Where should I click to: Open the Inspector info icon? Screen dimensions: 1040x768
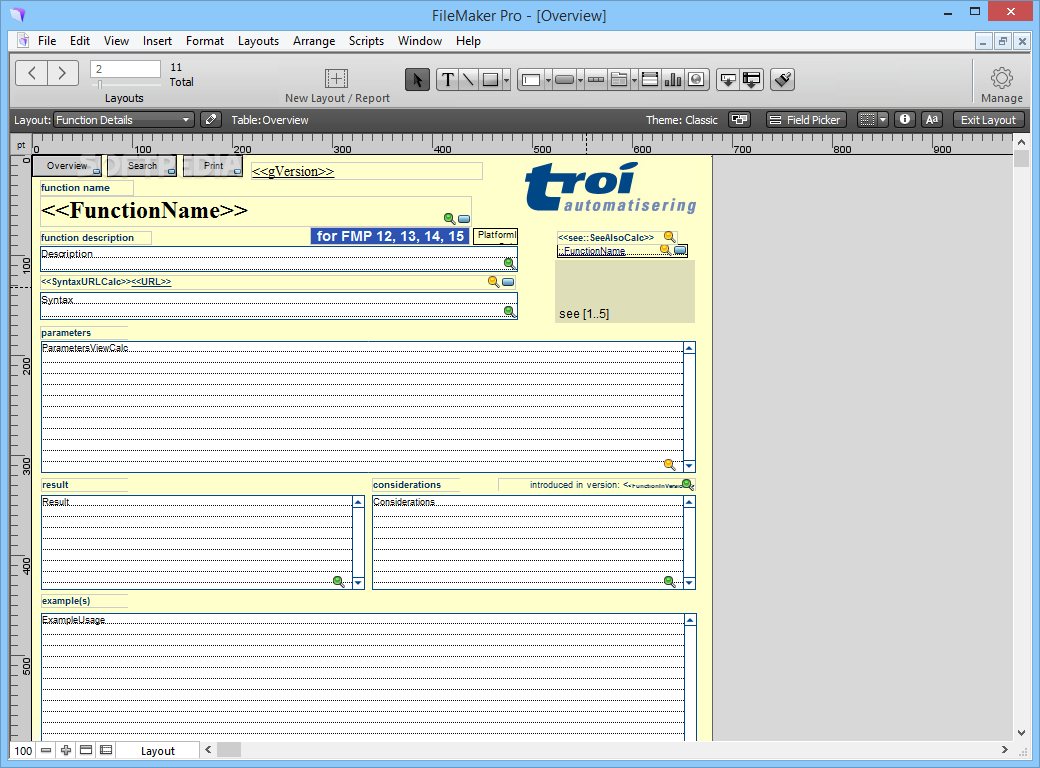click(x=905, y=119)
